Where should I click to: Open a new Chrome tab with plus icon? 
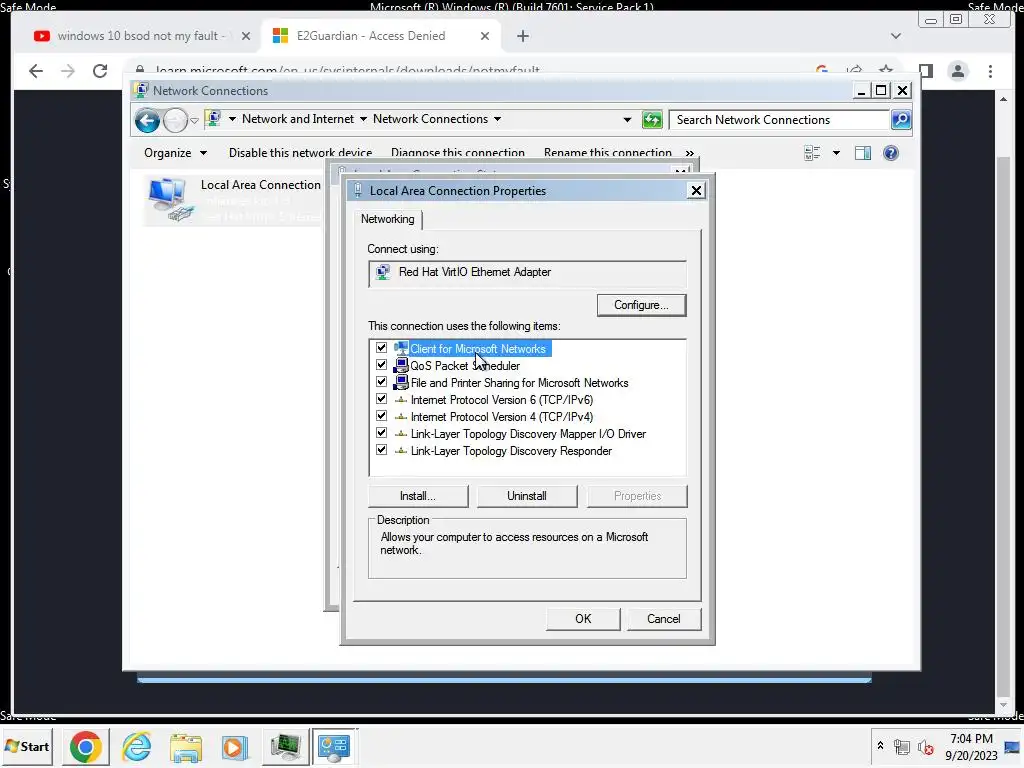[x=522, y=36]
